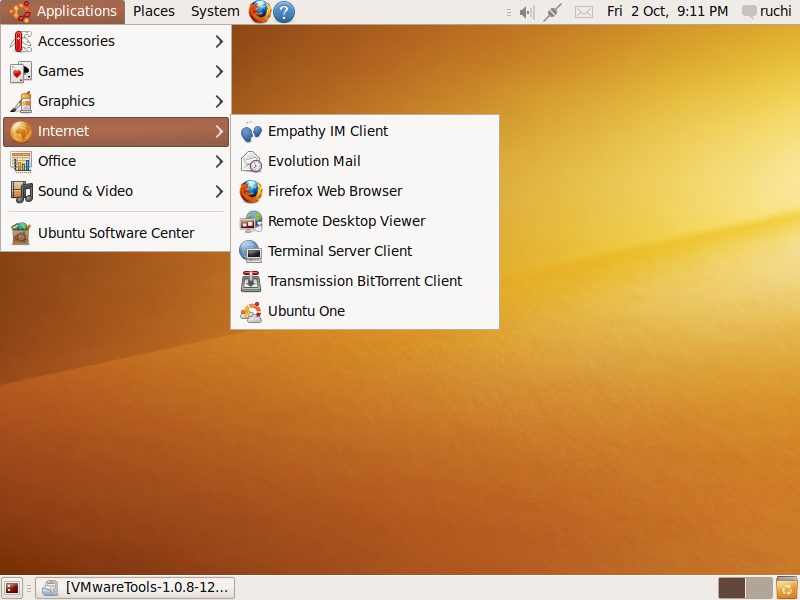Open the System menu
Screen dimensions: 800x600
coord(215,11)
